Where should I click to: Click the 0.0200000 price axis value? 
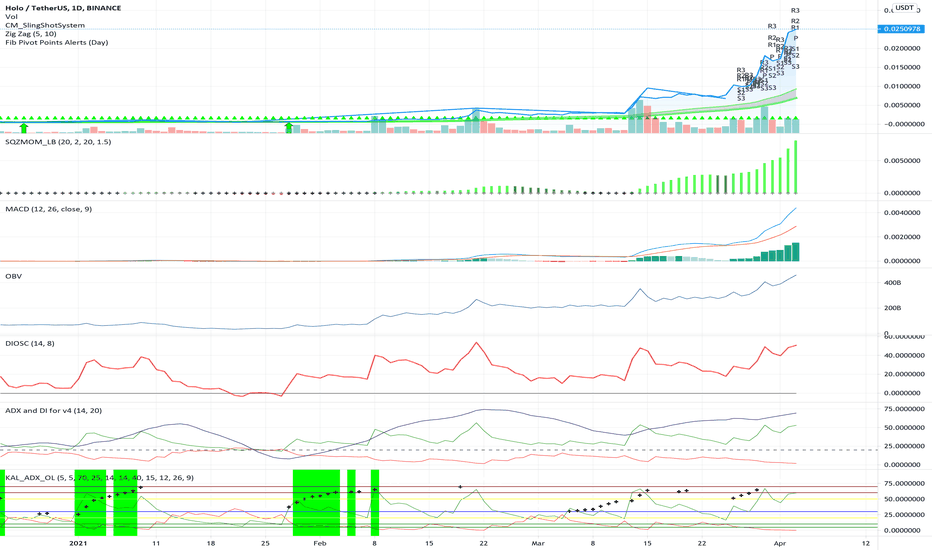point(904,48)
